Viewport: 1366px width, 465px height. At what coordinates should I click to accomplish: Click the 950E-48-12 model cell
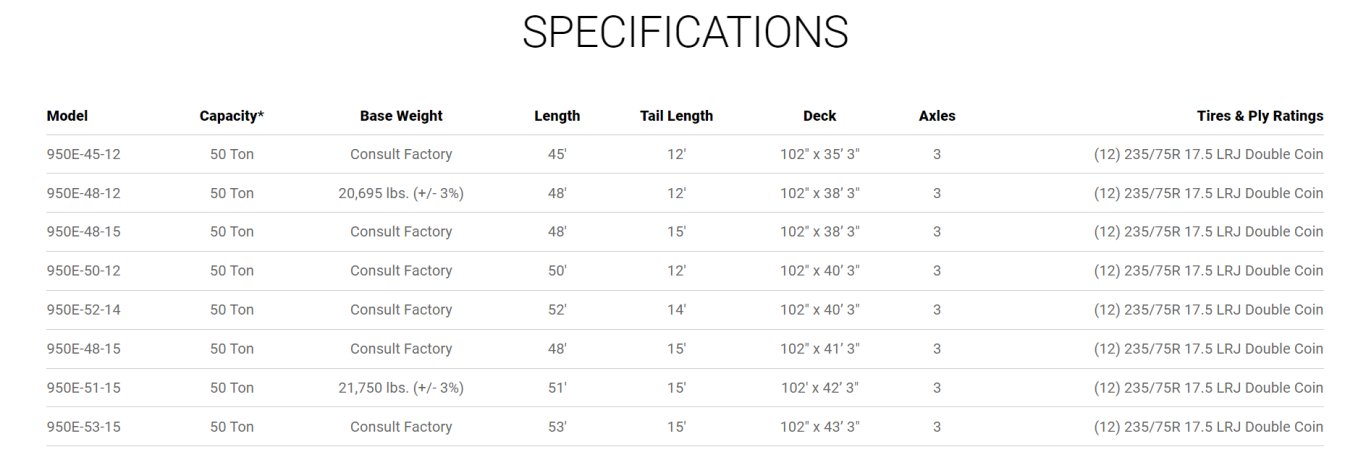tap(83, 194)
